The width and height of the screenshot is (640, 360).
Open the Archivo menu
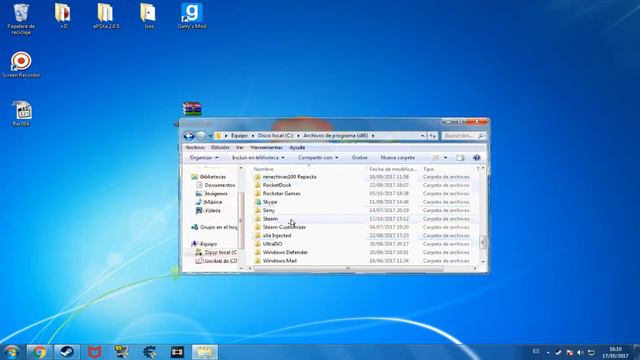point(195,147)
